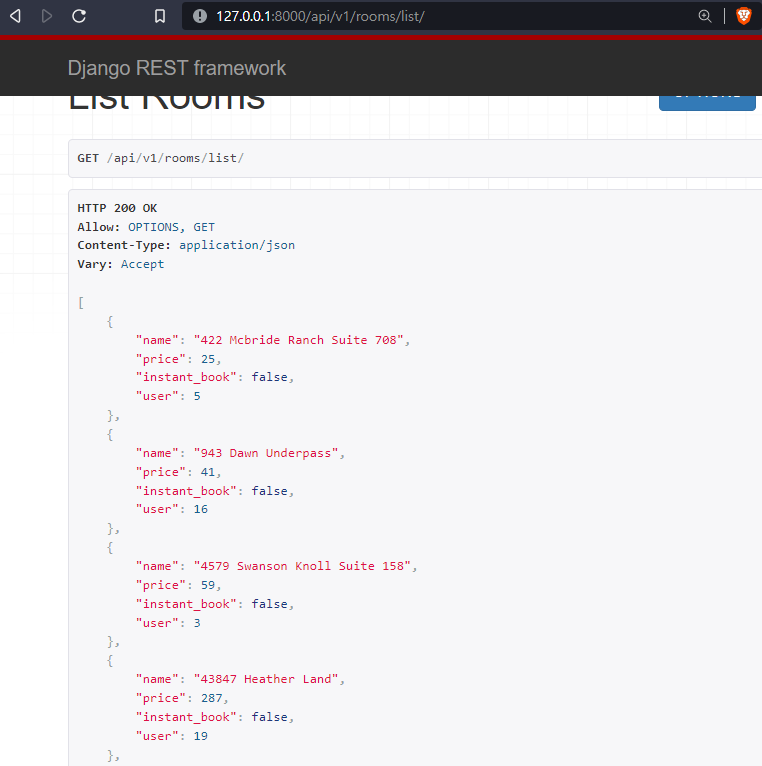Bookmark this page with bookmark icon
The width and height of the screenshot is (762, 766).
coord(160,16)
